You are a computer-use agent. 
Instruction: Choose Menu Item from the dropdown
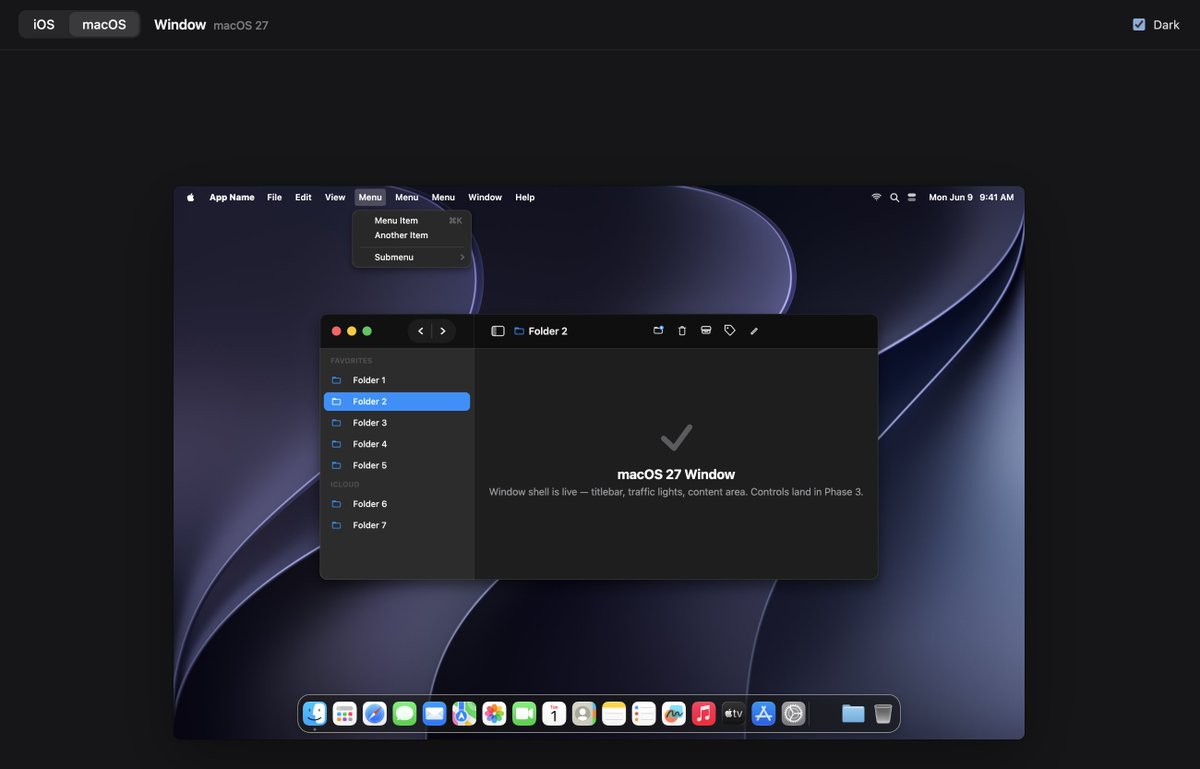click(x=411, y=220)
